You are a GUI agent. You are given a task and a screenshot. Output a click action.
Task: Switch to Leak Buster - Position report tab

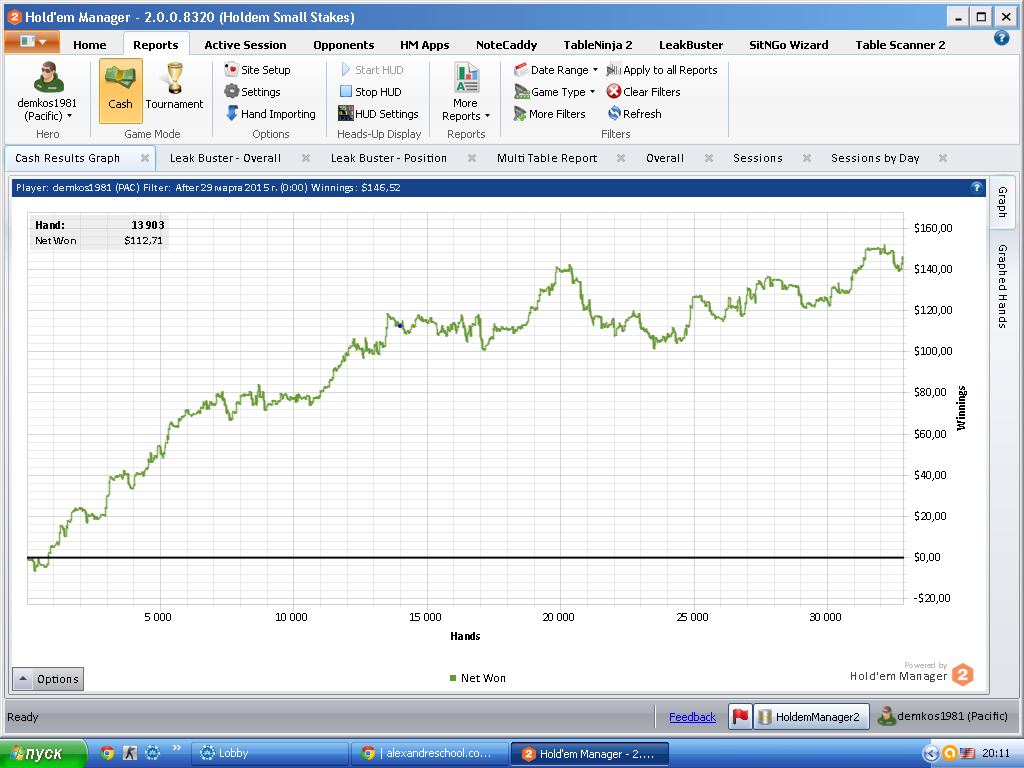click(x=389, y=158)
